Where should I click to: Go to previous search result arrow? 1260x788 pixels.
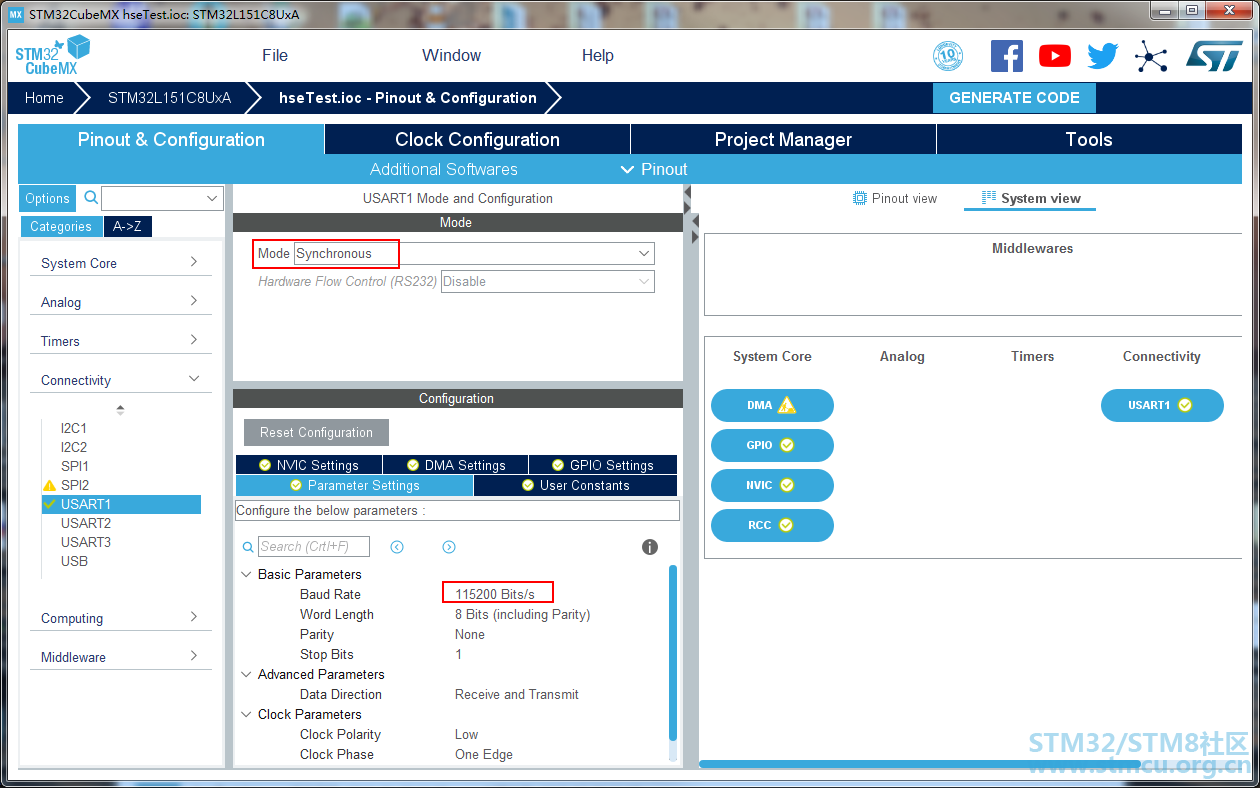pyautogui.click(x=397, y=547)
